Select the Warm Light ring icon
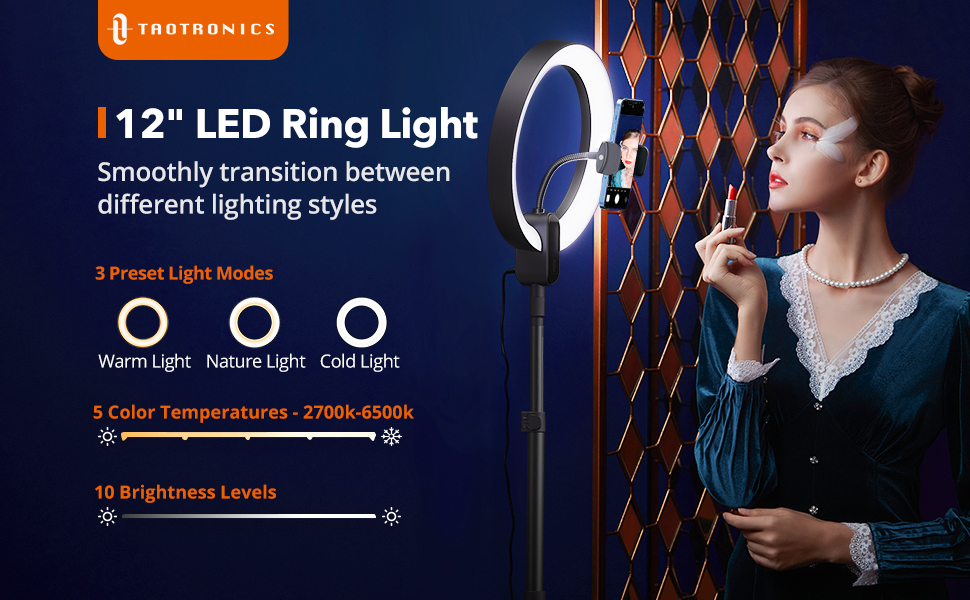 coord(143,322)
